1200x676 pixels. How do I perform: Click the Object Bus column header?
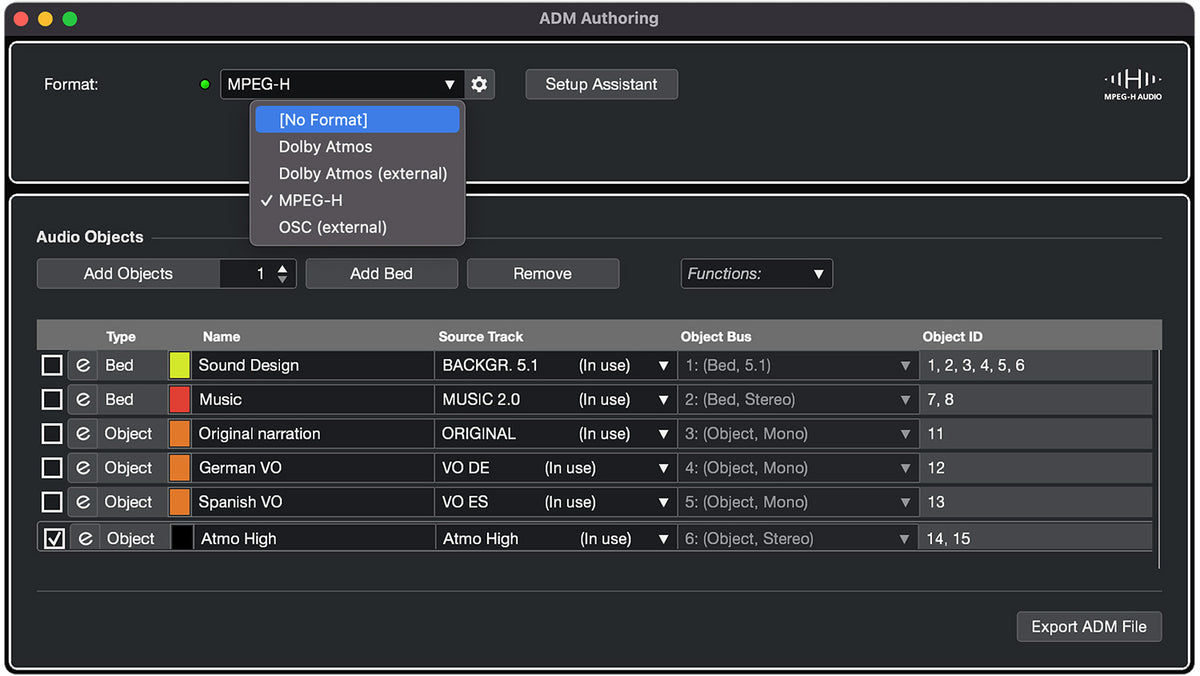(x=716, y=337)
